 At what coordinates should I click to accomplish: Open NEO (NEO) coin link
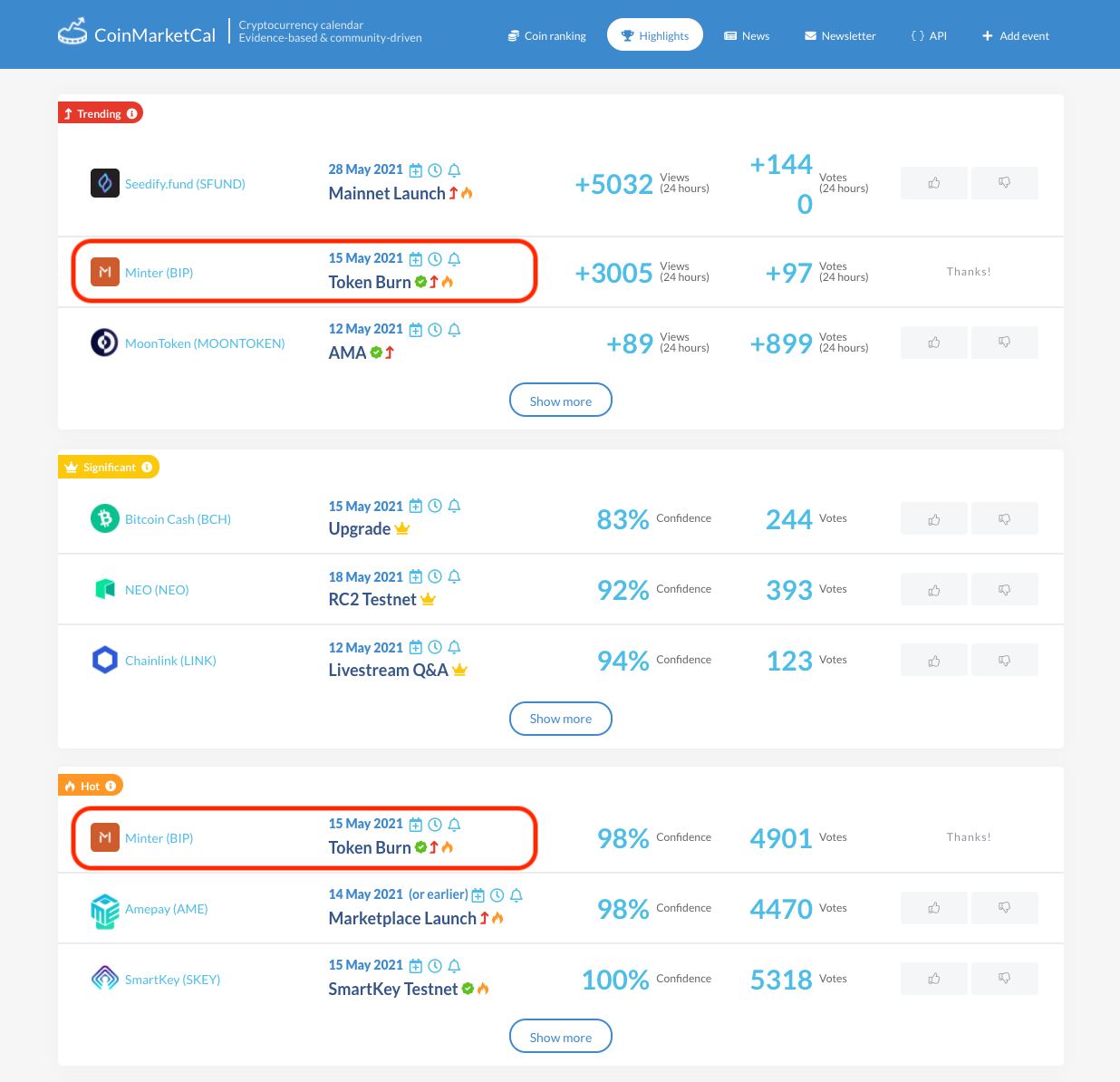click(x=157, y=589)
